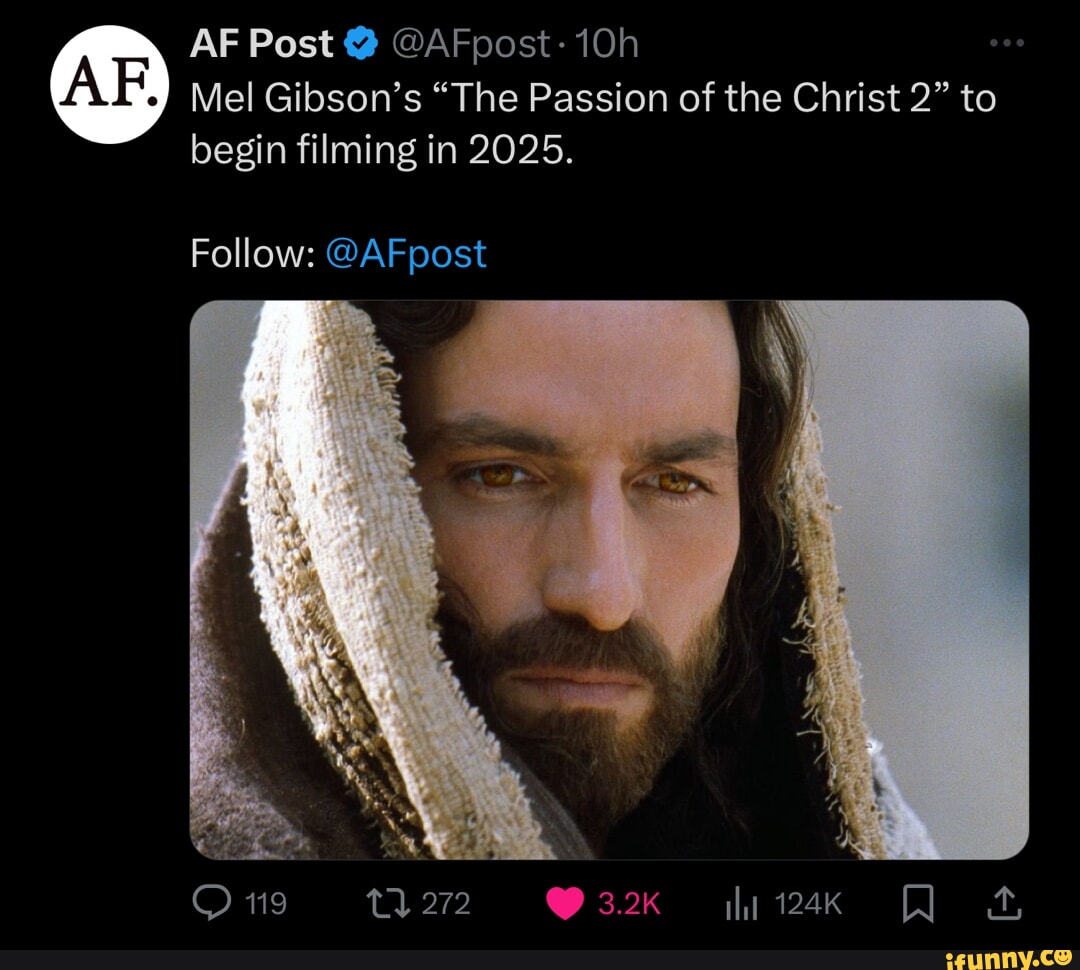Click the 272 reposts count
1080x970 pixels.
pos(446,903)
